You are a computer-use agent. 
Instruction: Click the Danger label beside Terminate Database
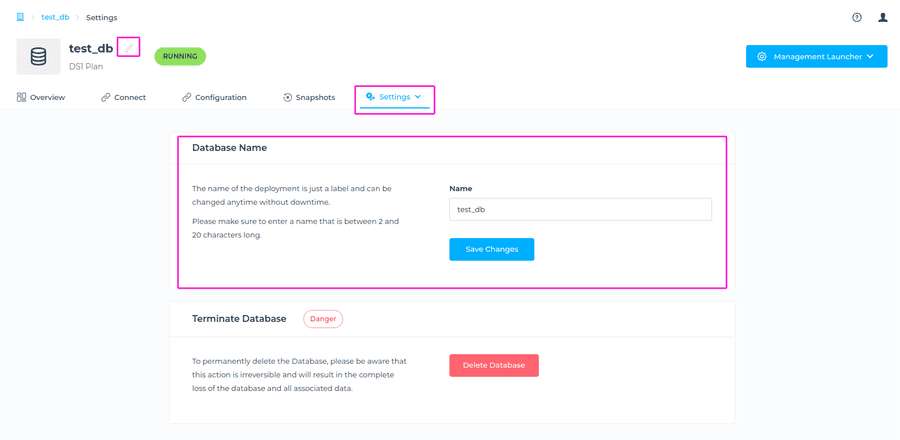coord(323,319)
